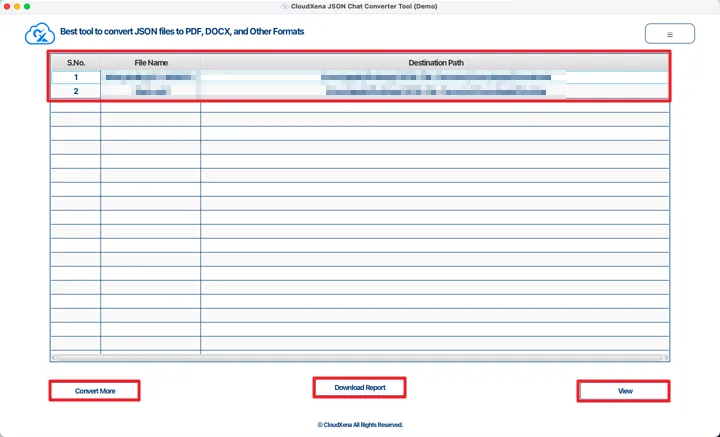
Task: Sort by S.No. column header
Action: pyautogui.click(x=76, y=63)
